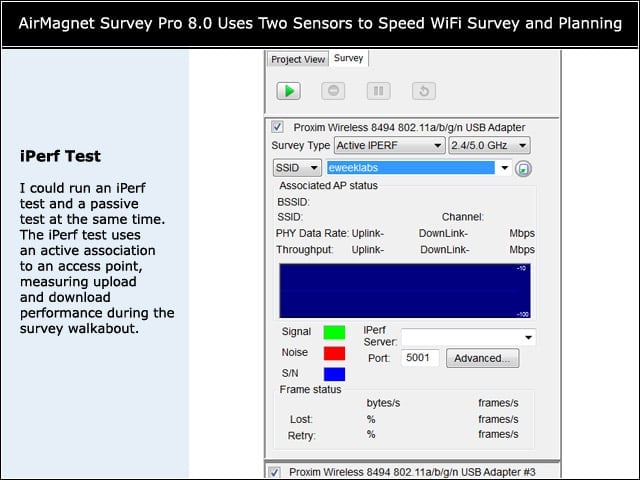
Task: Select the Survey tab
Action: [x=349, y=58]
